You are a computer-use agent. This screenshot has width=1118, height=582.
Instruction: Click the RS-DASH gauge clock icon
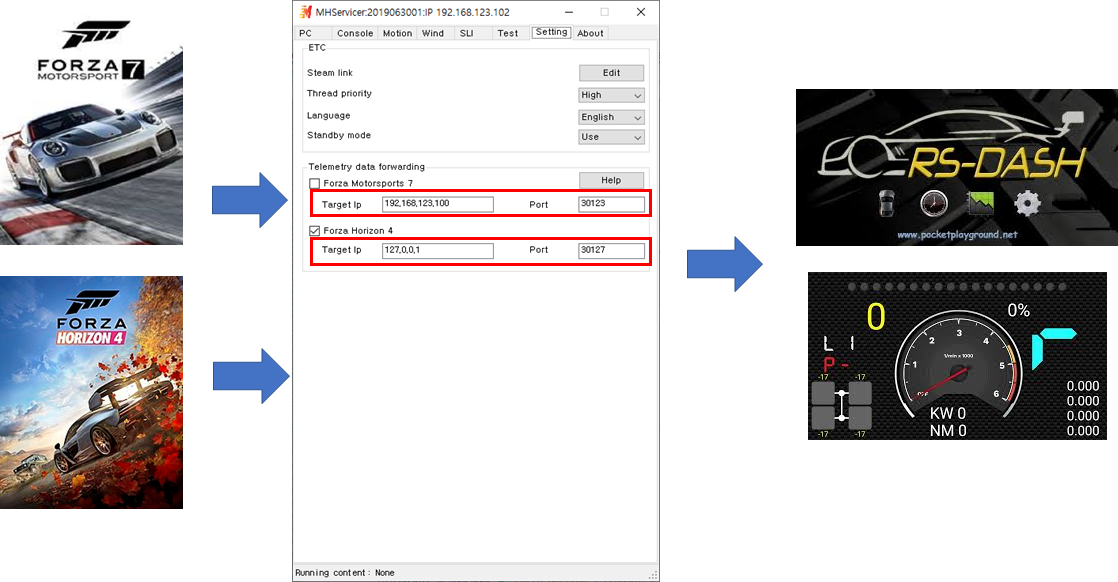click(933, 203)
